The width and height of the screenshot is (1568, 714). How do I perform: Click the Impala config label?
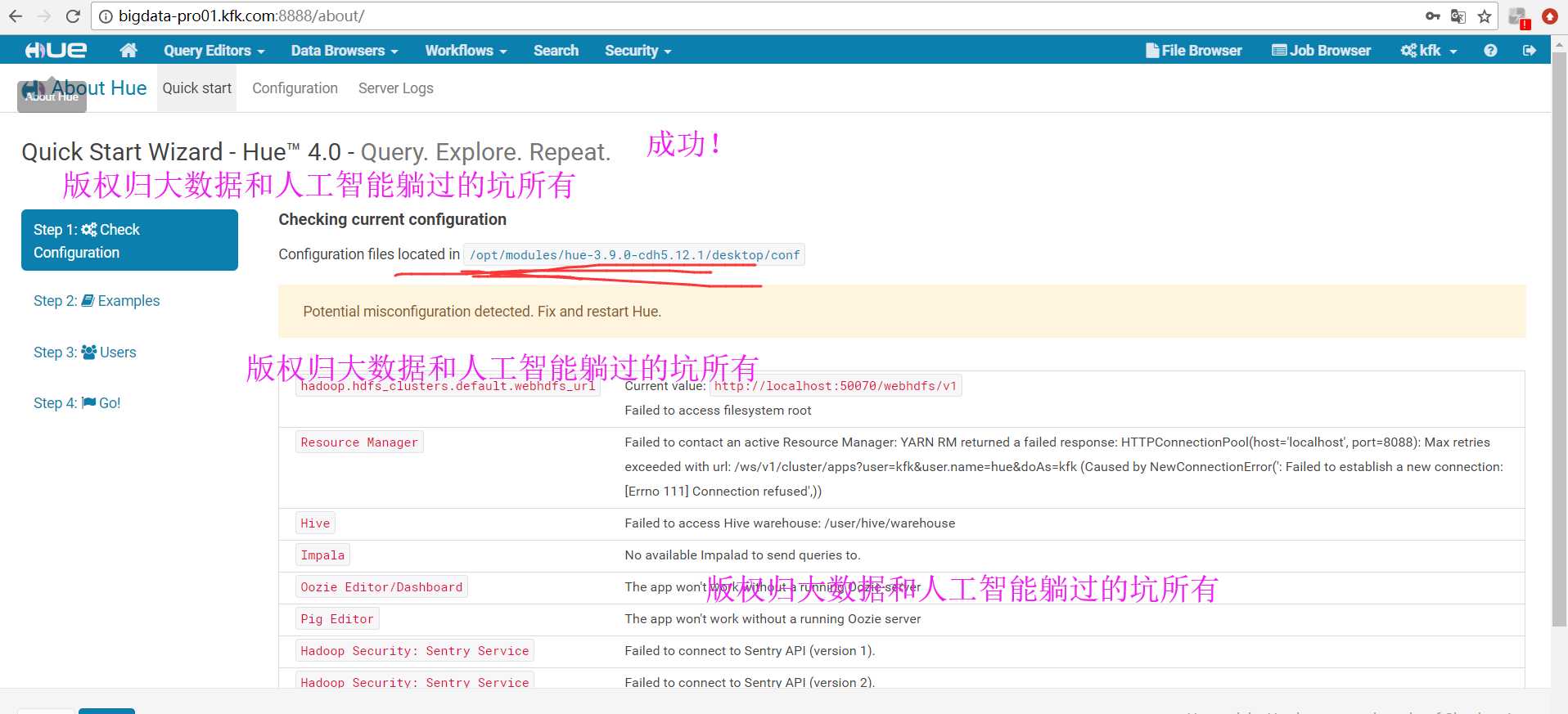322,555
